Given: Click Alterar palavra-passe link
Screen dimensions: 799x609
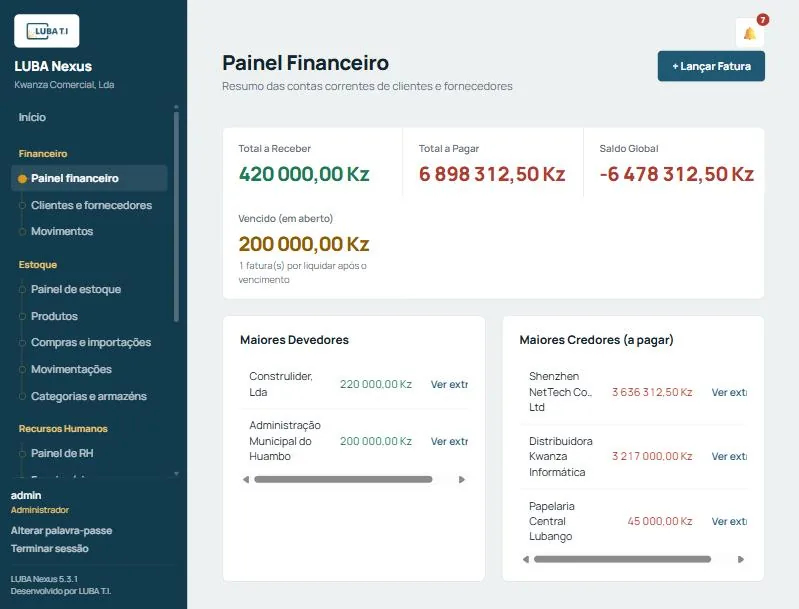Looking at the screenshot, I should tap(61, 531).
